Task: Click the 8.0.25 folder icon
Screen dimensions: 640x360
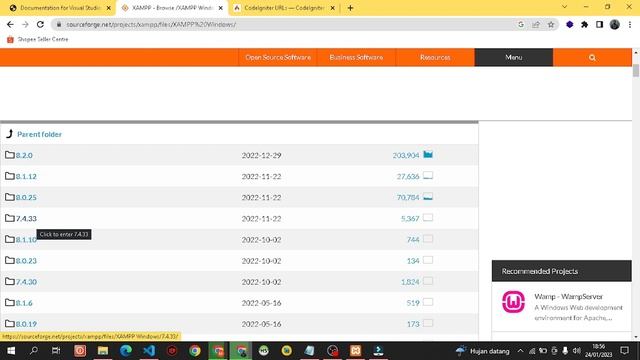Action: click(10, 197)
